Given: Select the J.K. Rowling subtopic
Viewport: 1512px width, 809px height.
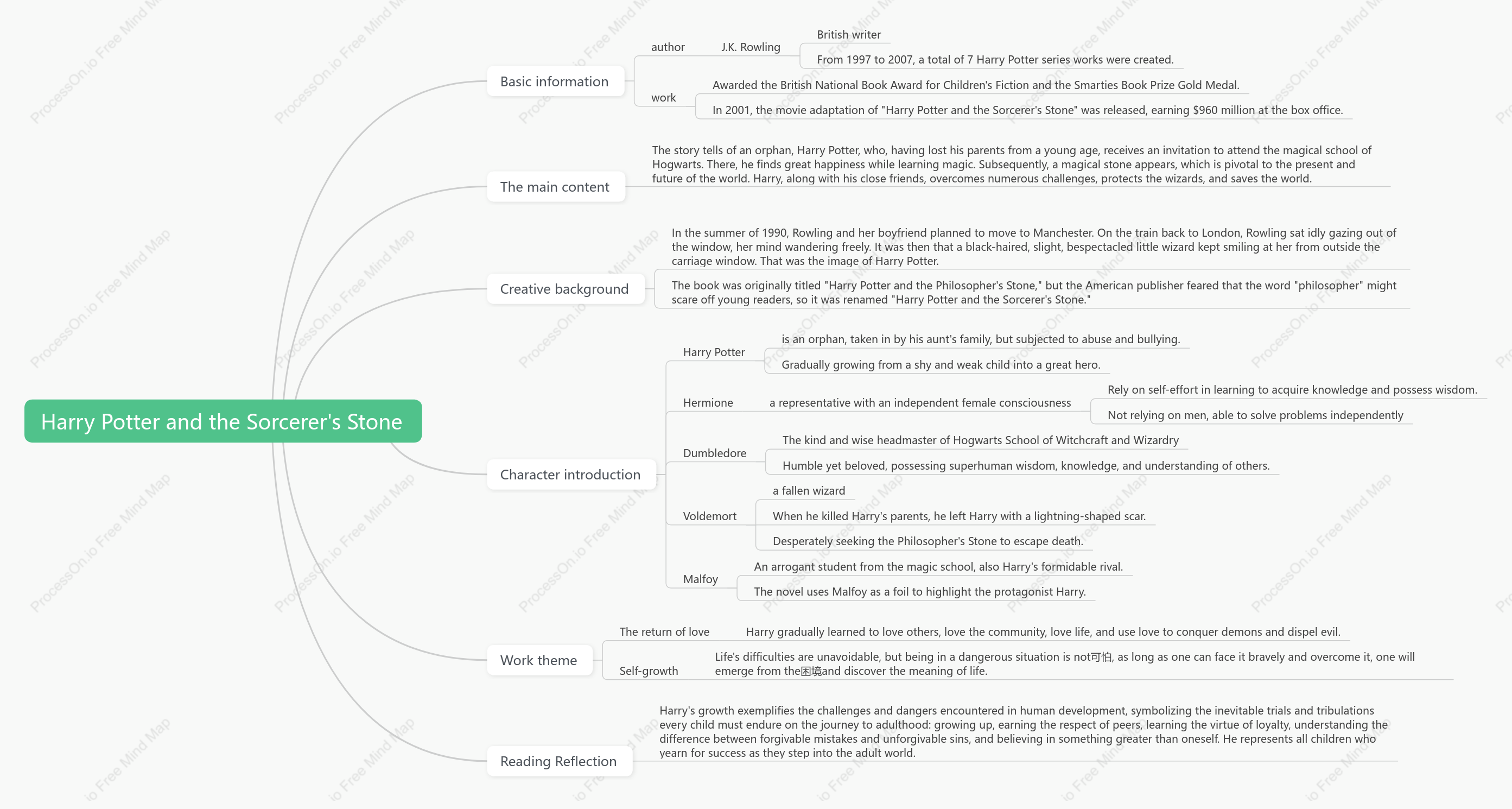Looking at the screenshot, I should tap(751, 47).
